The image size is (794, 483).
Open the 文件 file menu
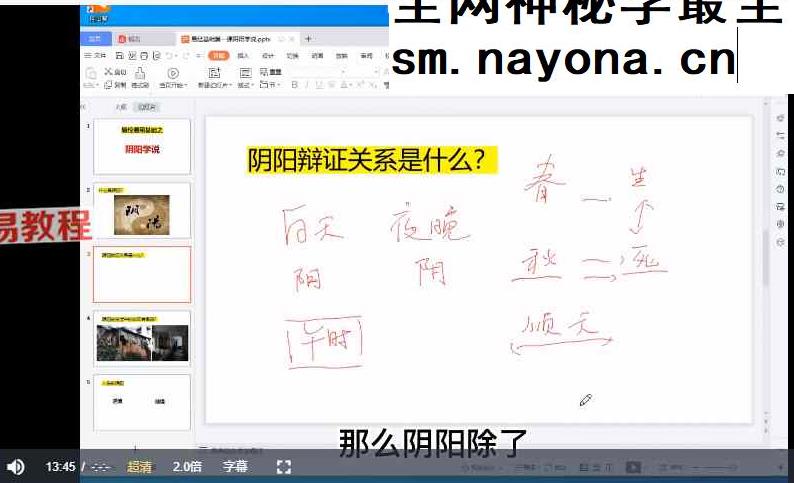pos(95,55)
